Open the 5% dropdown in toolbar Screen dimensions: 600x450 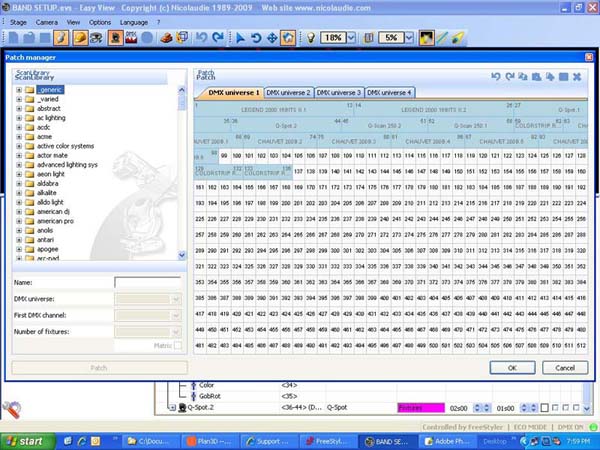(x=409, y=38)
